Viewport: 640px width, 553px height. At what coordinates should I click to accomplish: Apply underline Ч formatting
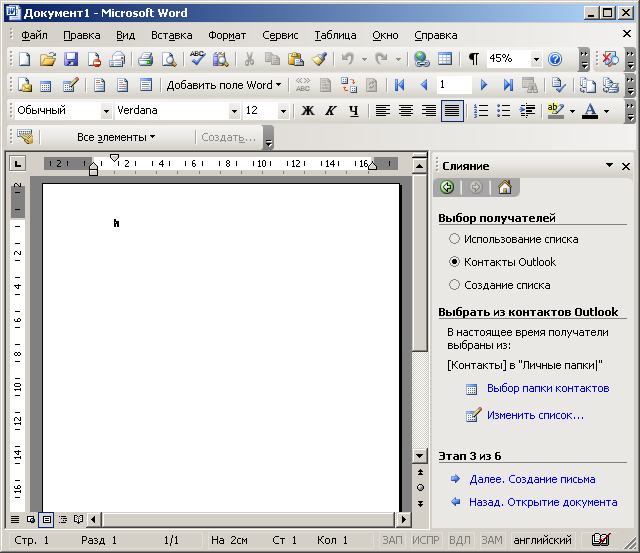[354, 111]
